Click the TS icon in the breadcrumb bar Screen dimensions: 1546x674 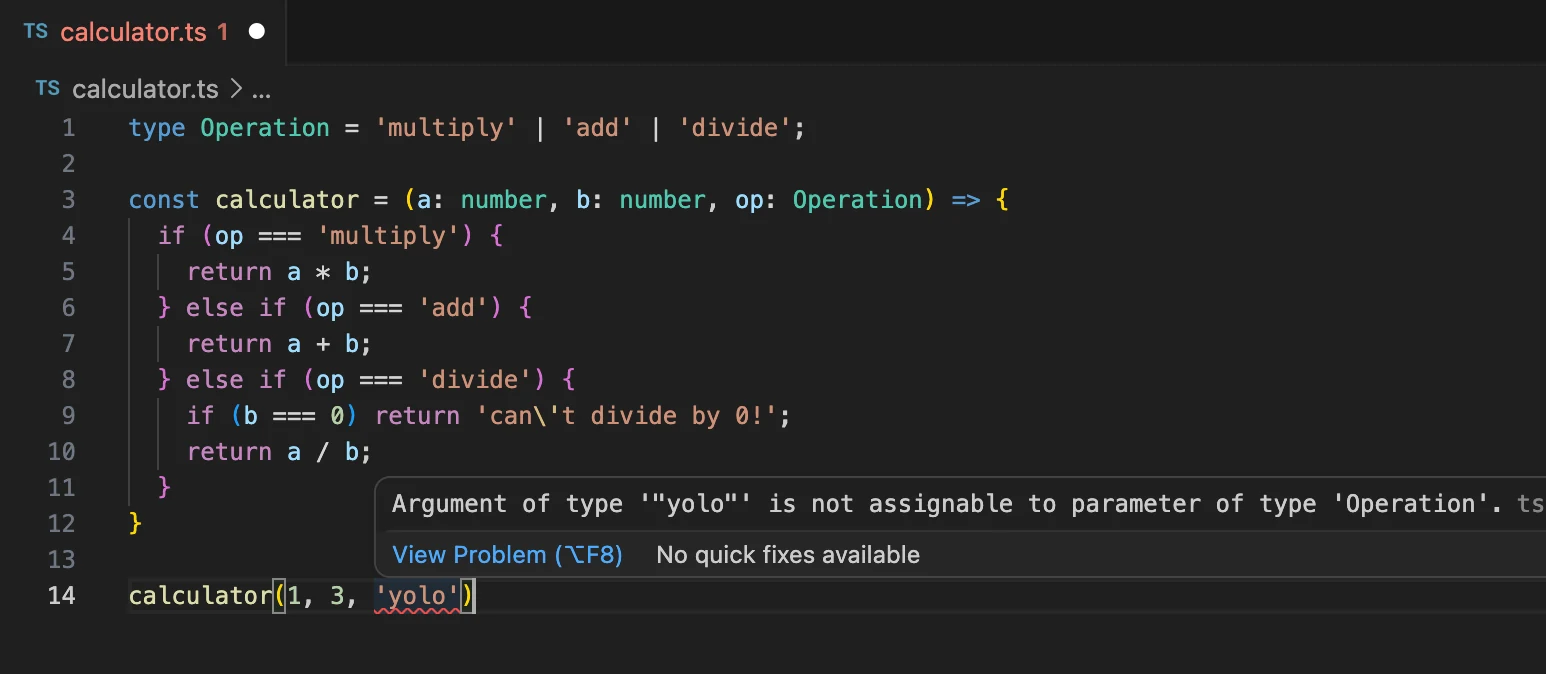(x=47, y=89)
